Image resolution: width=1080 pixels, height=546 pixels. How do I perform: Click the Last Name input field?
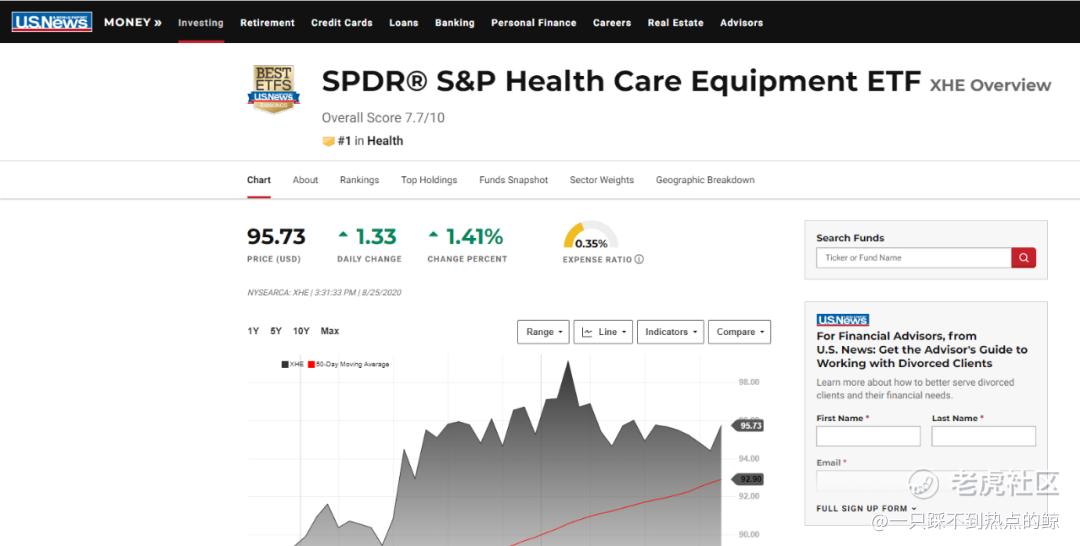click(984, 436)
